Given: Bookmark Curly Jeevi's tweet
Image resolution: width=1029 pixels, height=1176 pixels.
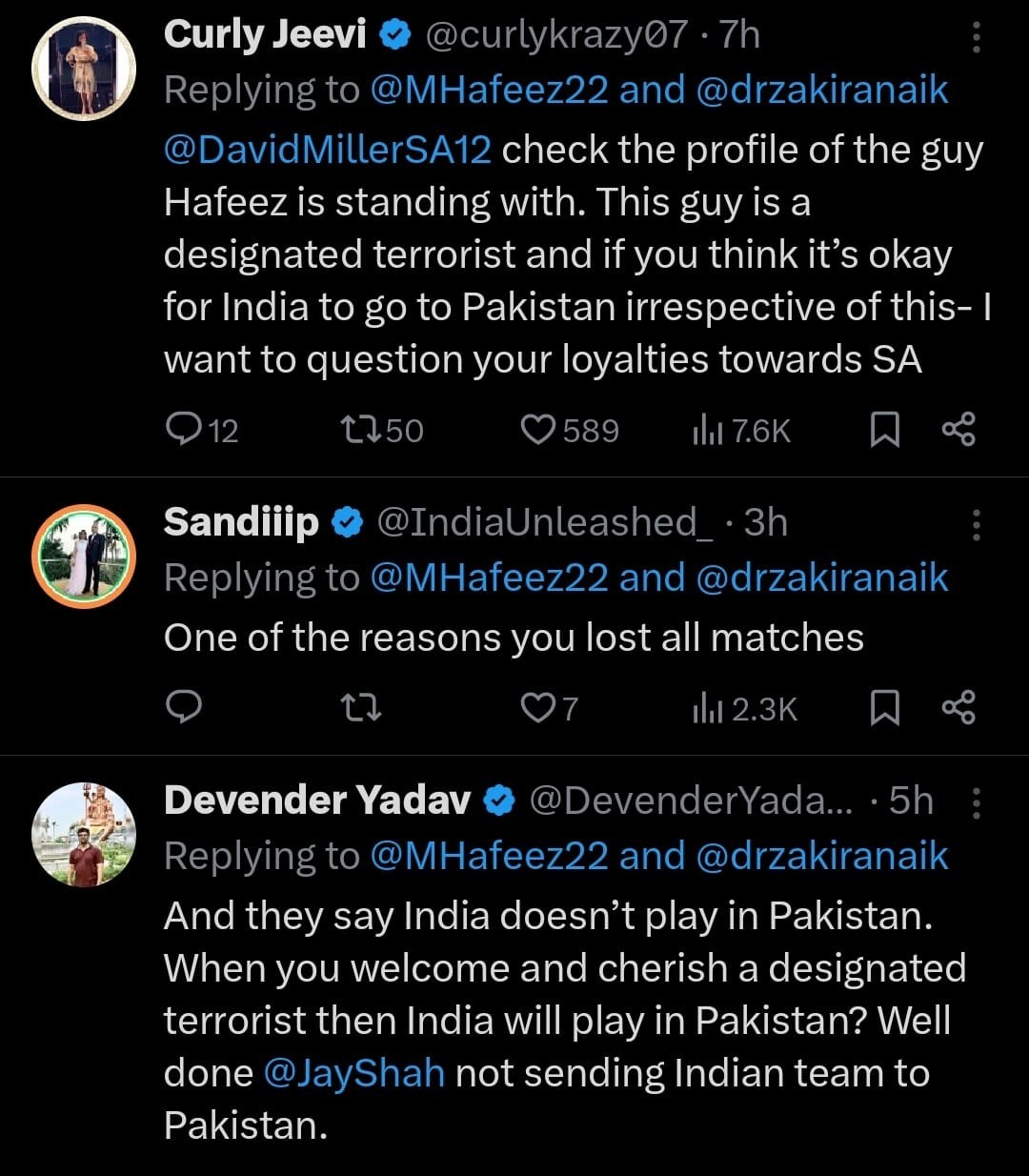Looking at the screenshot, I should 885,431.
